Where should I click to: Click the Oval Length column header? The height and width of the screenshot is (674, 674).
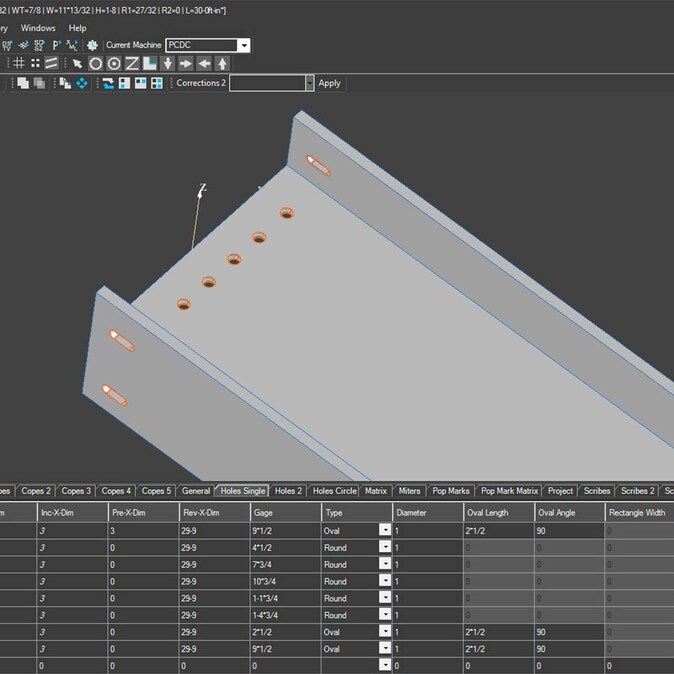499,512
